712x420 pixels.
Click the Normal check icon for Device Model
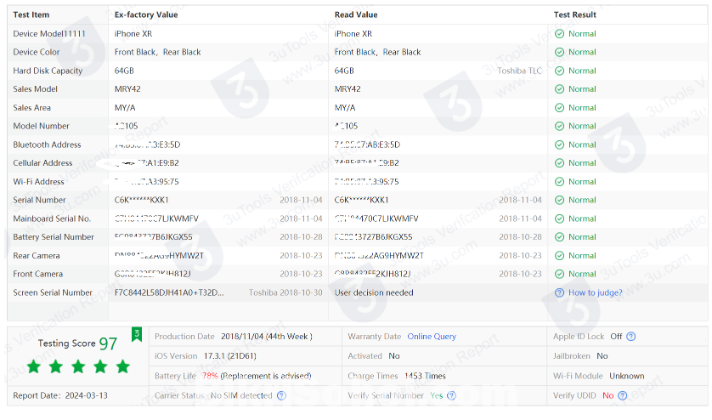pos(559,34)
